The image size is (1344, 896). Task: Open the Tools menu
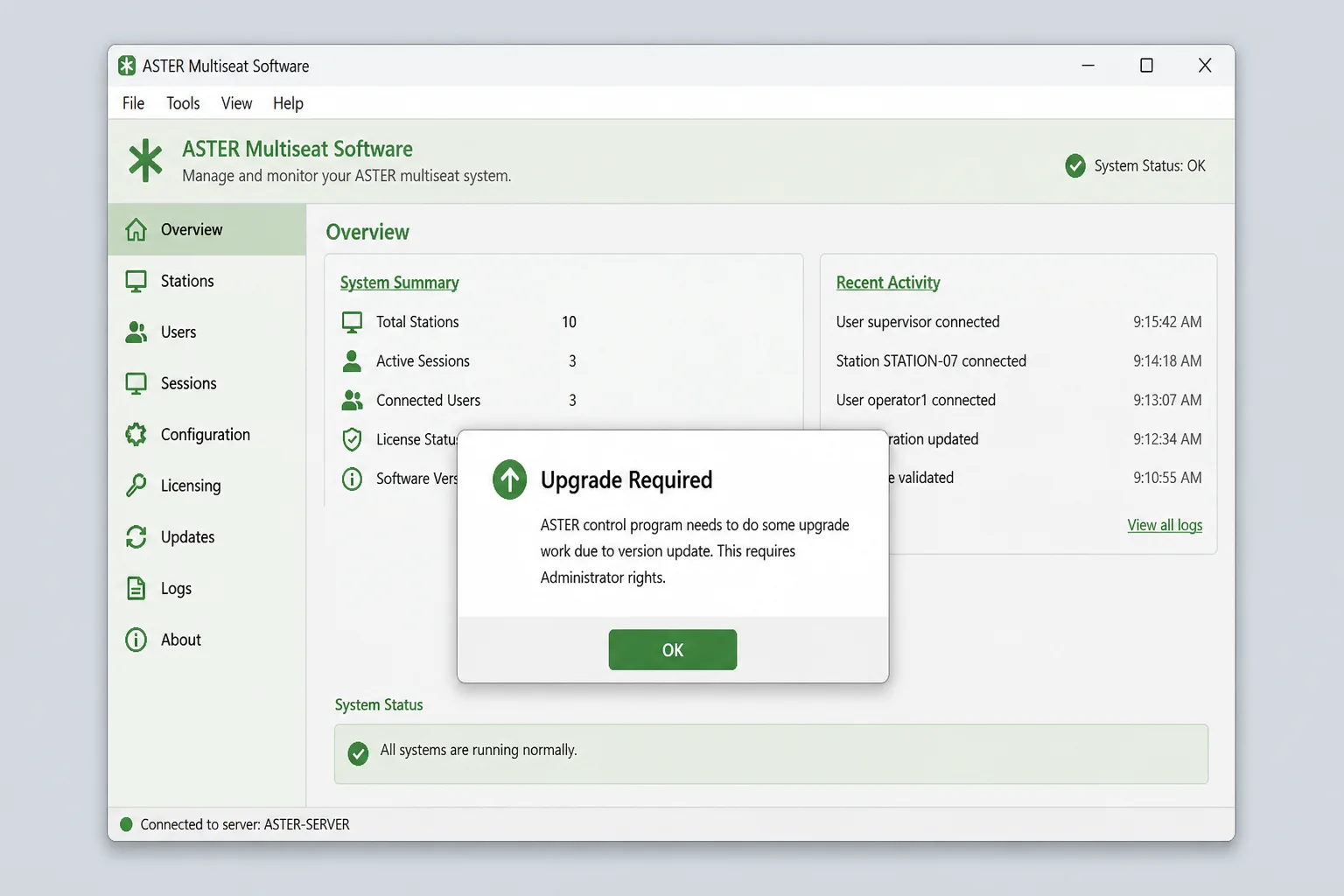coord(183,103)
